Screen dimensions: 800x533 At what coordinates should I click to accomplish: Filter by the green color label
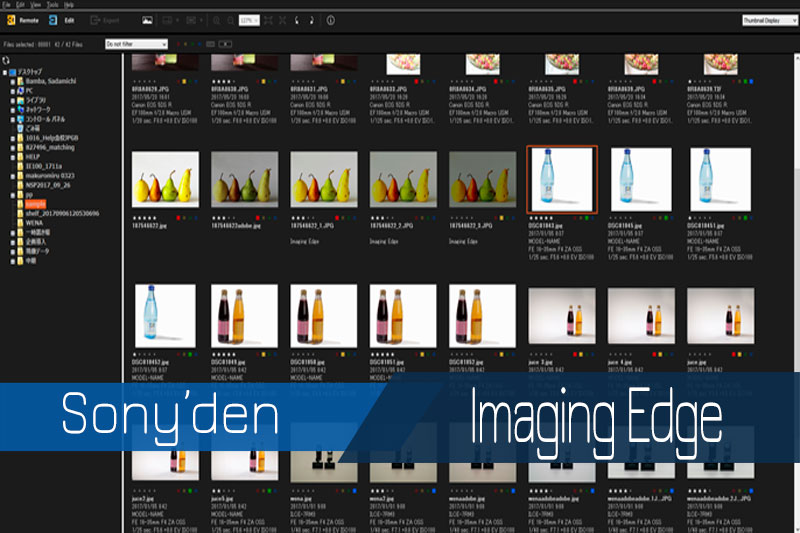coord(192,44)
